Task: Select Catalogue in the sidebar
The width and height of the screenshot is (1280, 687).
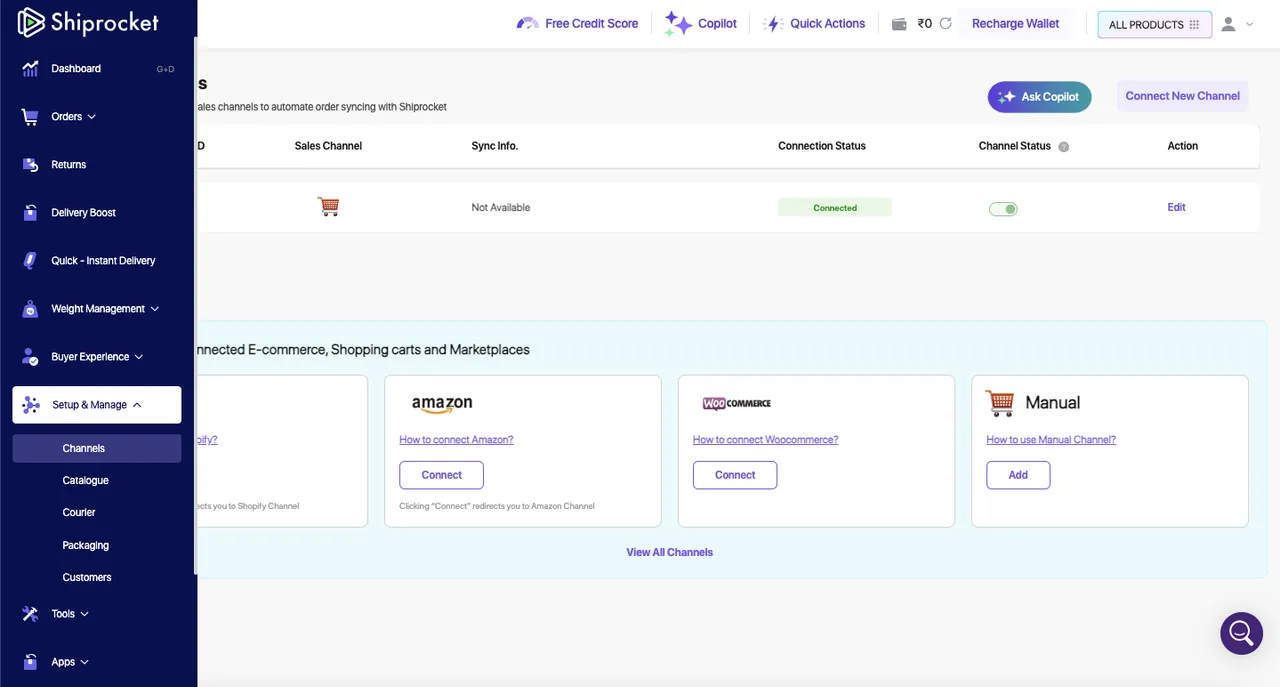Action: pos(85,481)
